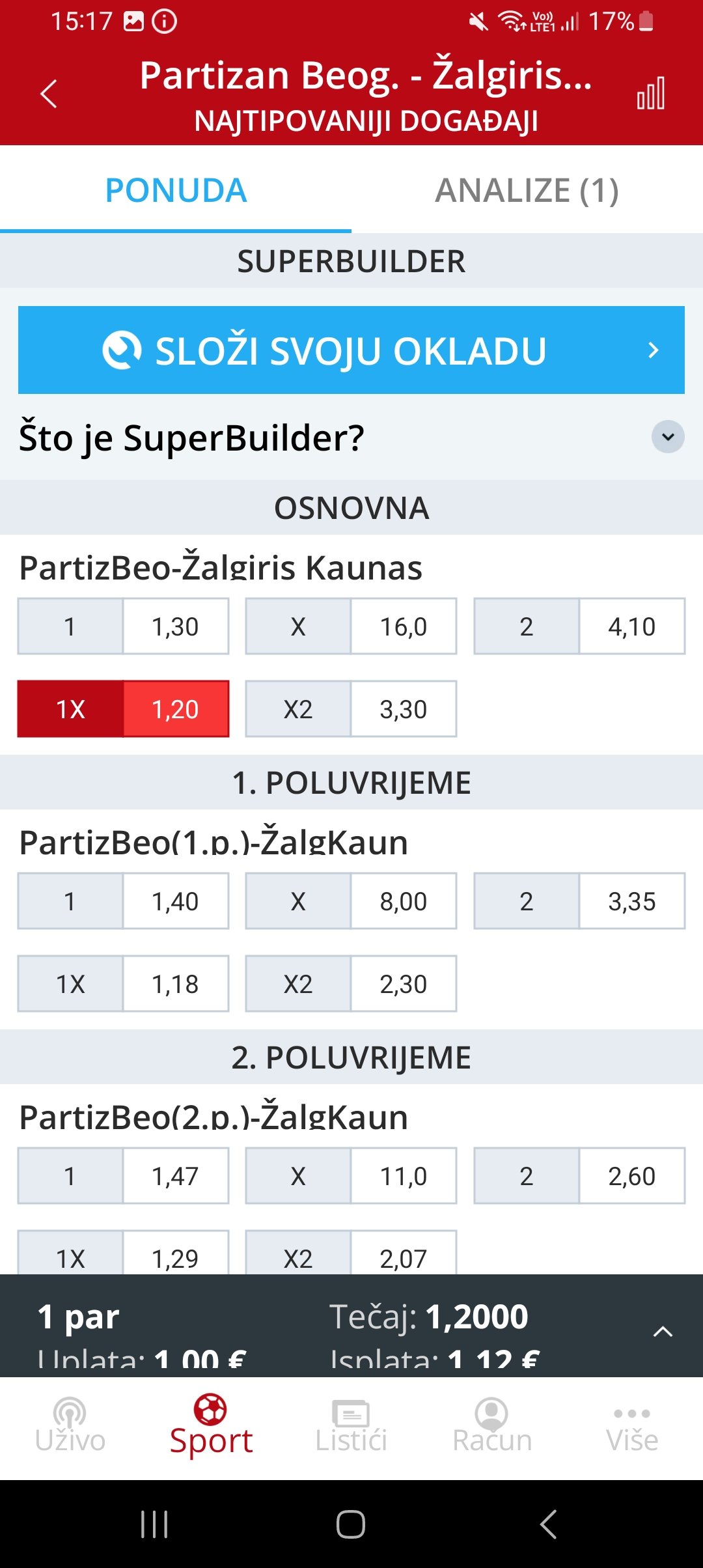Viewport: 703px width, 1568px height.
Task: Choose second half 1 odds 1,47
Action: tap(123, 1176)
